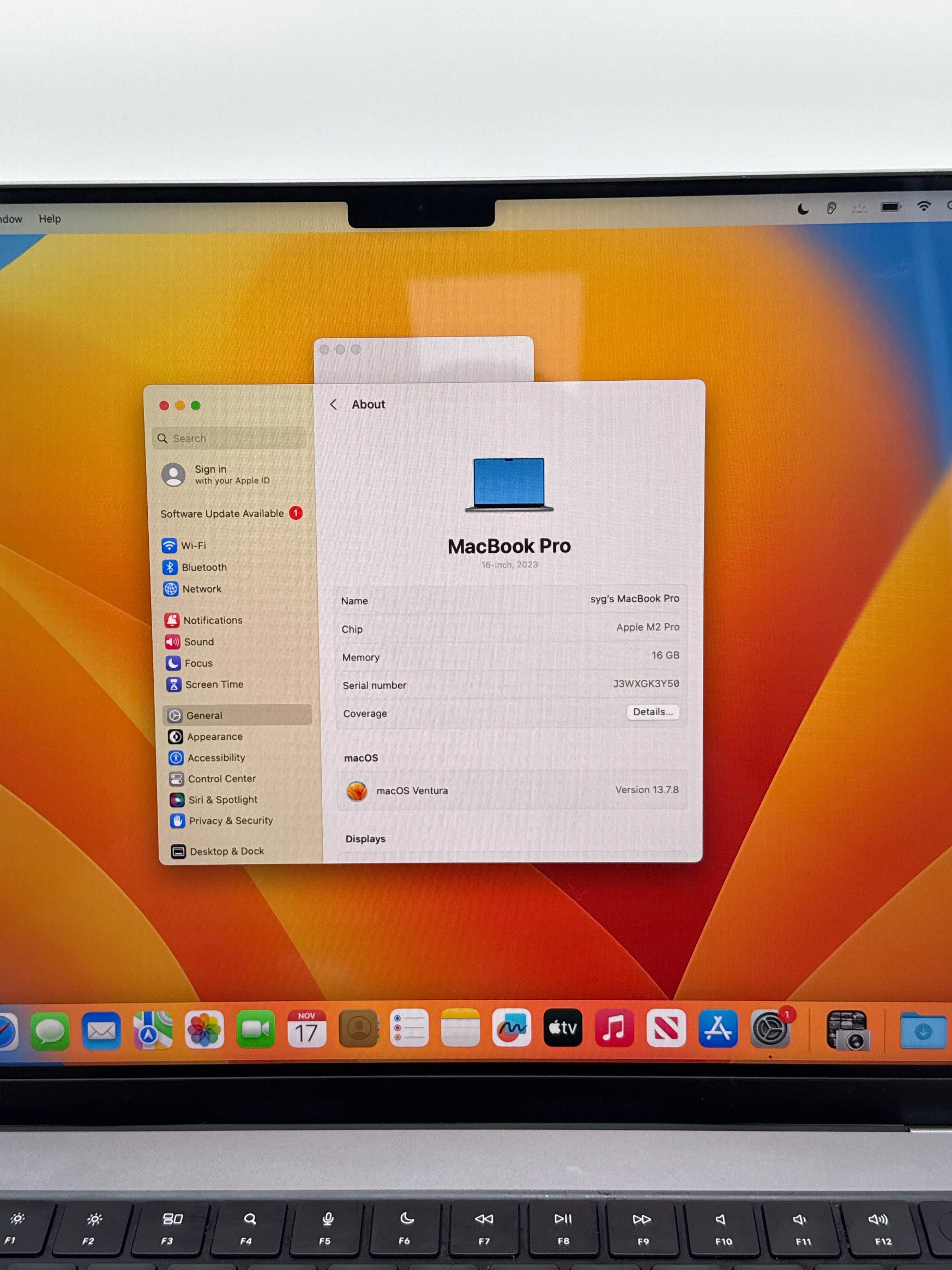
Task: Open the Help menu
Action: [x=50, y=219]
